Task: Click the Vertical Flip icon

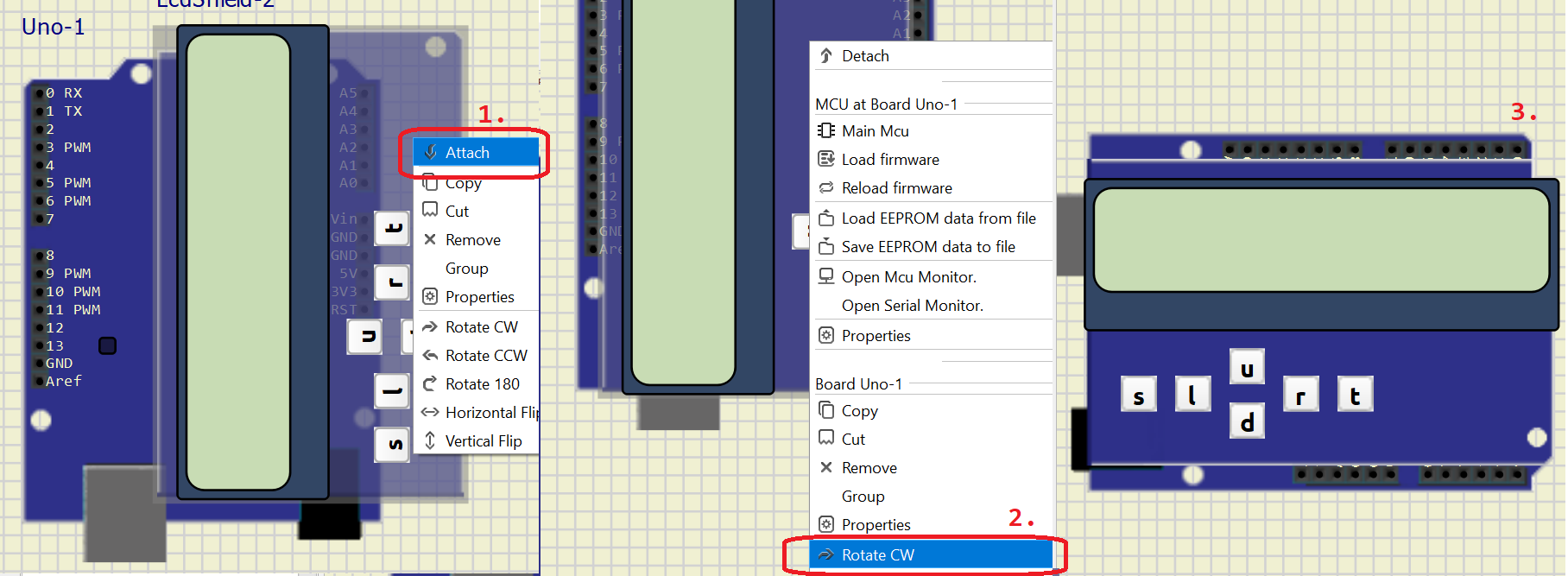Action: pyautogui.click(x=430, y=440)
